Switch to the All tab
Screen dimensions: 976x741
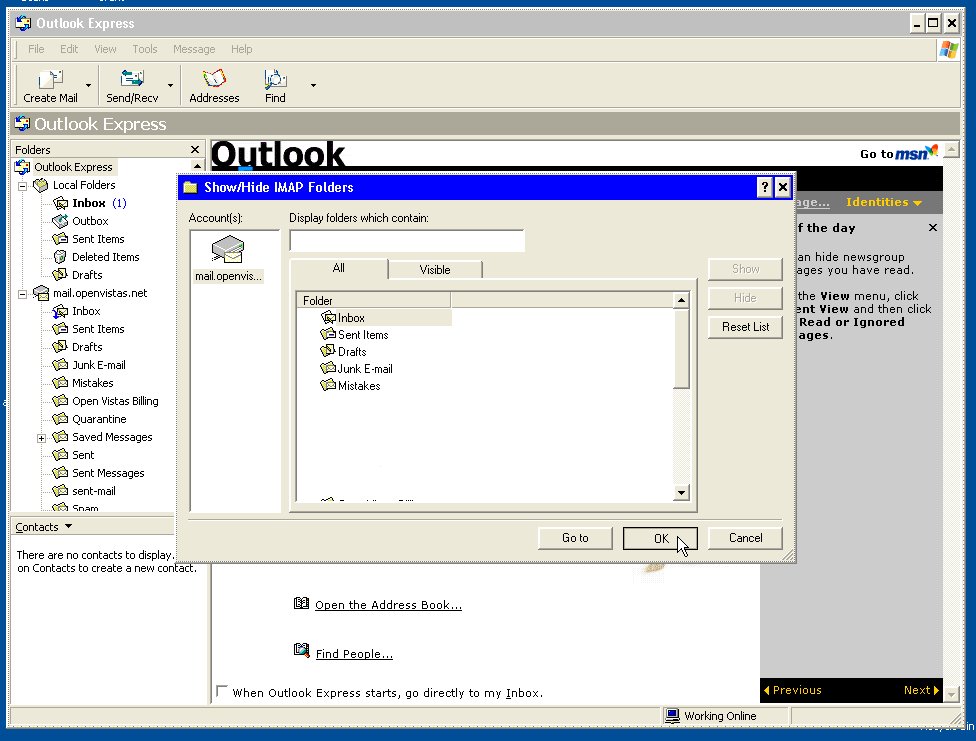coord(339,268)
